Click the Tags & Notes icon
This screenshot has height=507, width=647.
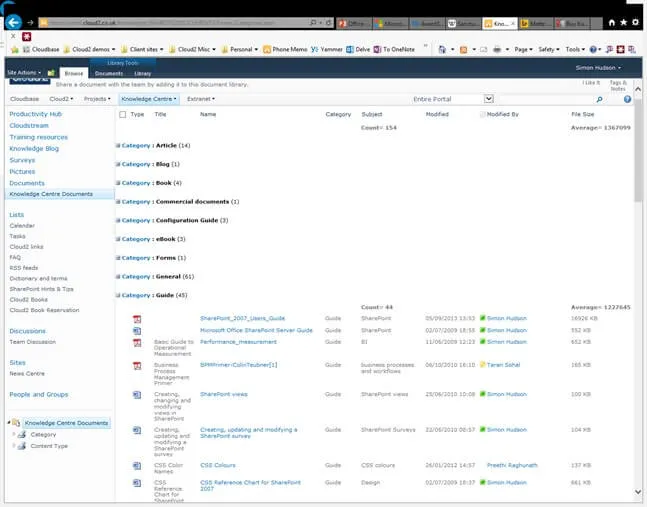(618, 84)
